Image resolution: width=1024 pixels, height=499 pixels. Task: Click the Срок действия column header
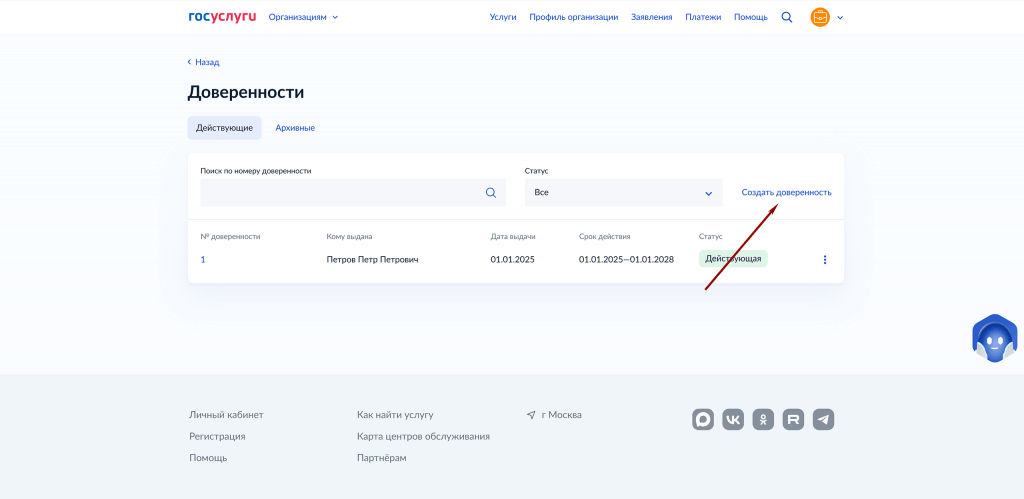(x=605, y=236)
